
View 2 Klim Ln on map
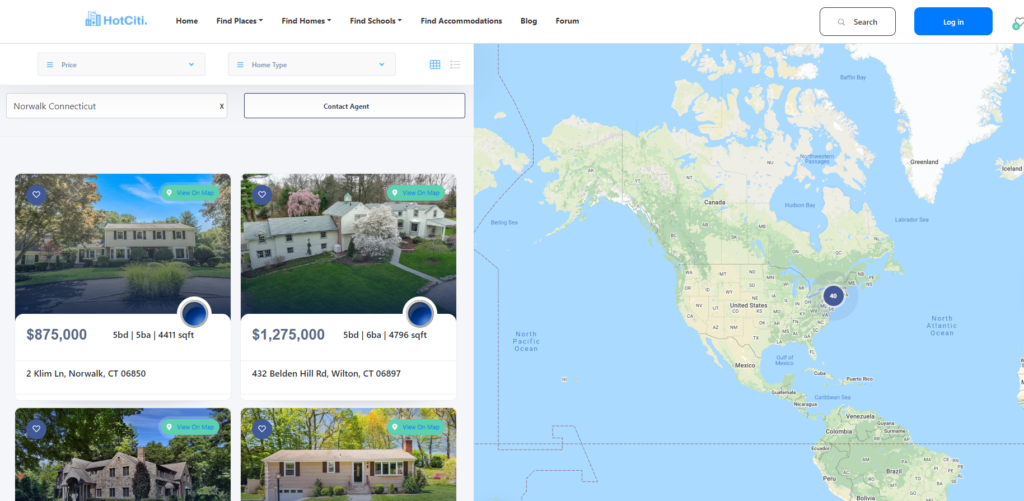pyautogui.click(x=190, y=193)
